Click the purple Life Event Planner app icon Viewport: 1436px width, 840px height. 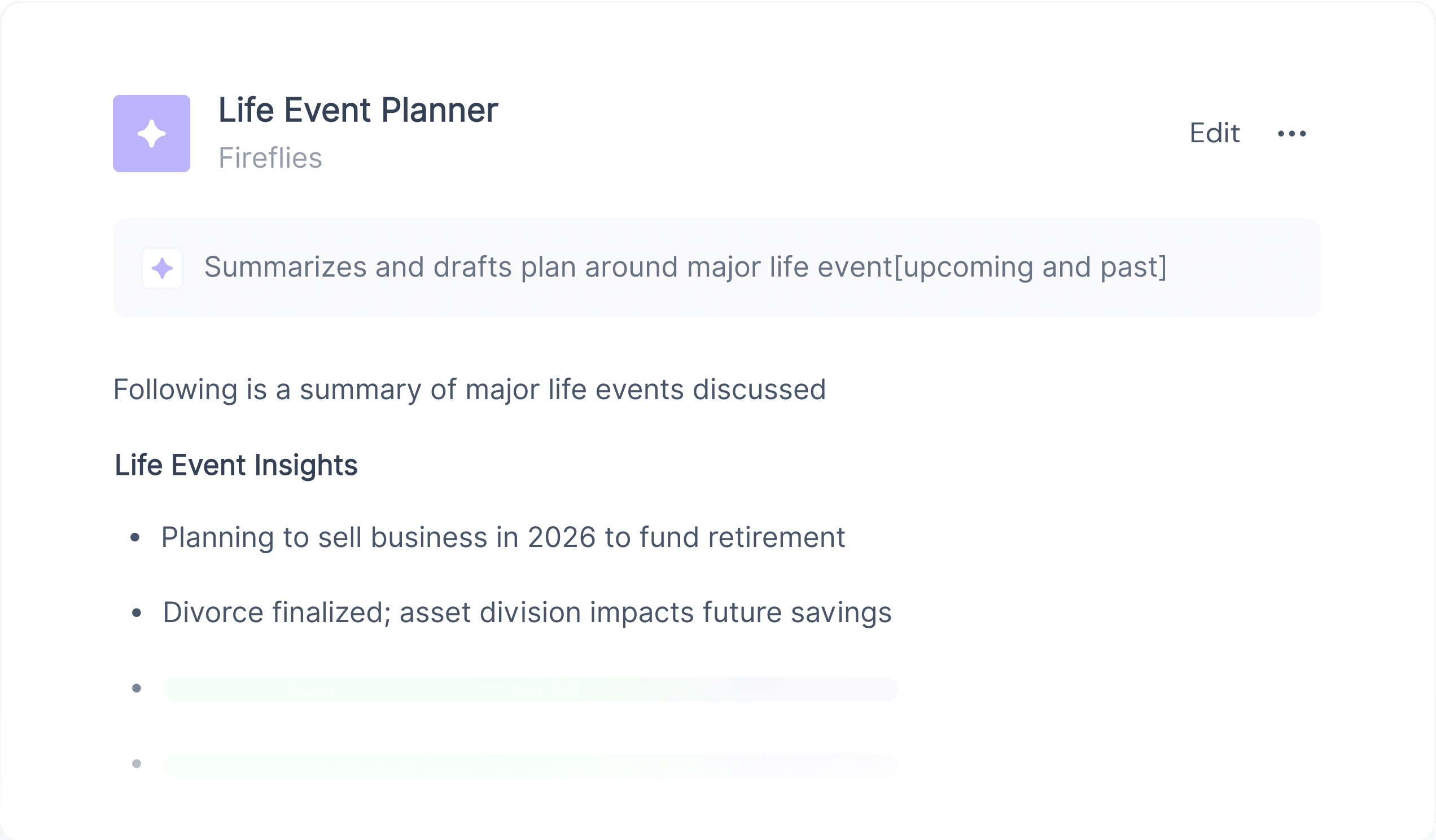(152, 133)
